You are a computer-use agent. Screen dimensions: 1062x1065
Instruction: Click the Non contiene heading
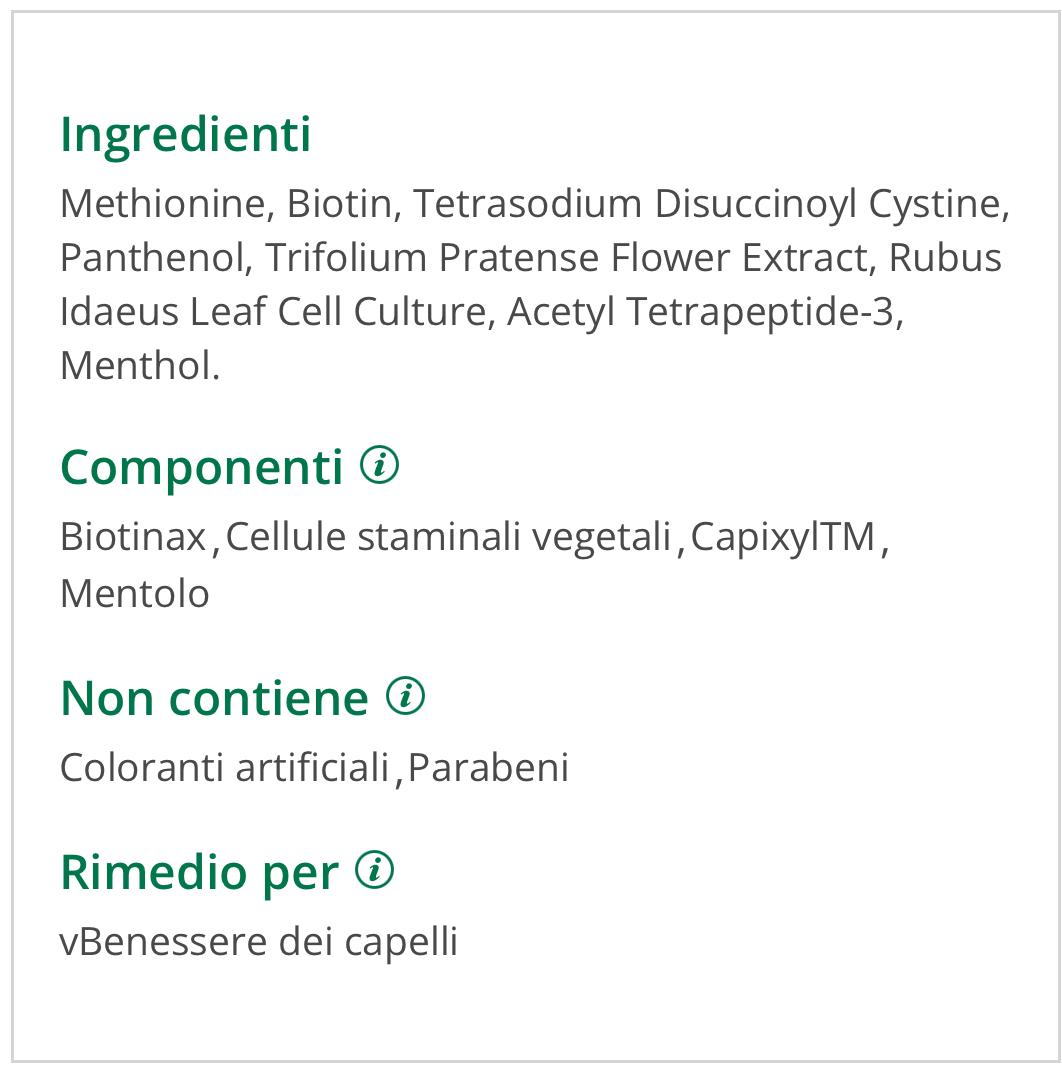tap(214, 698)
